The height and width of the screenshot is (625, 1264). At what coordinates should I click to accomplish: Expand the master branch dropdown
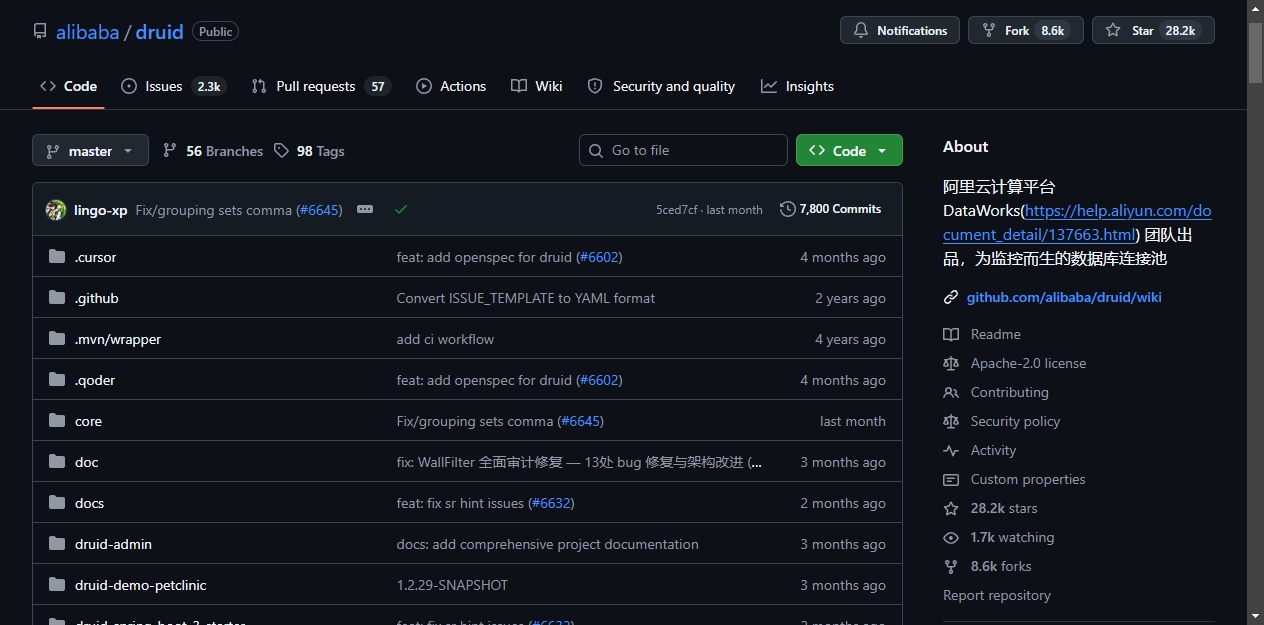point(90,151)
